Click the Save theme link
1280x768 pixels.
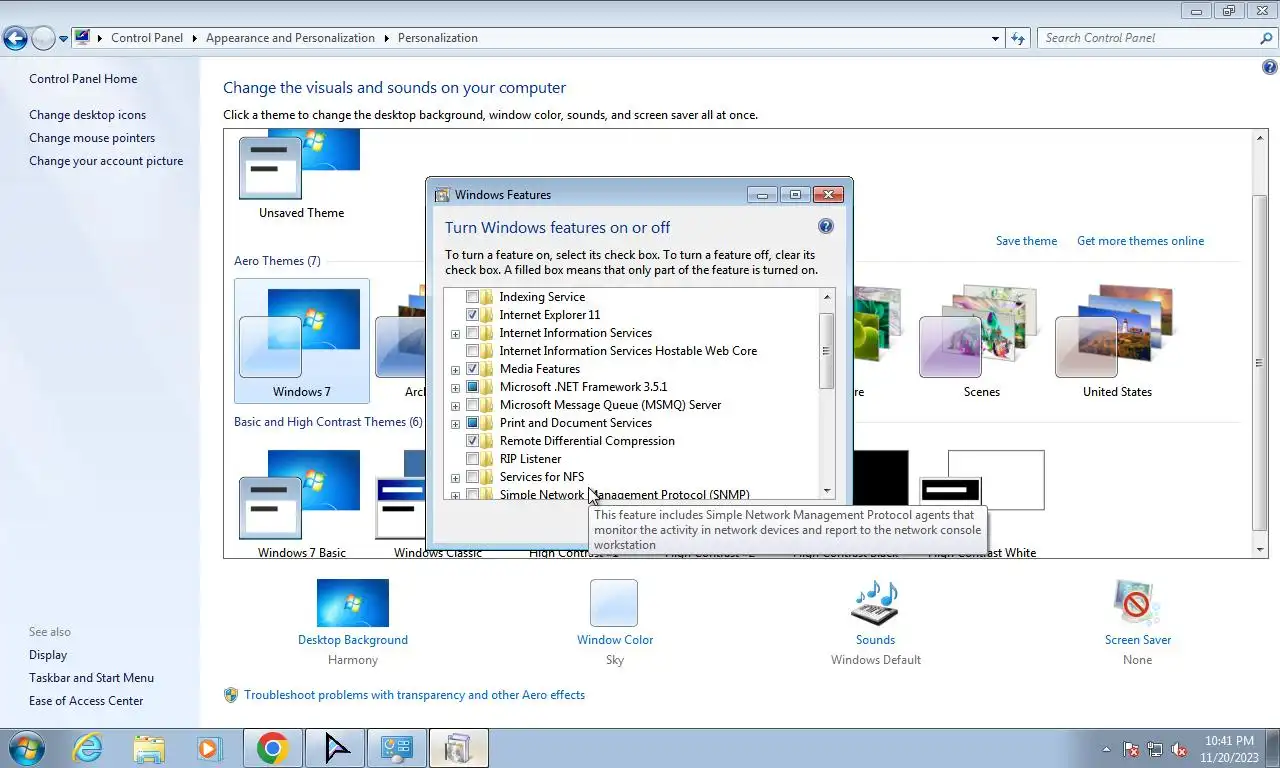point(1026,241)
